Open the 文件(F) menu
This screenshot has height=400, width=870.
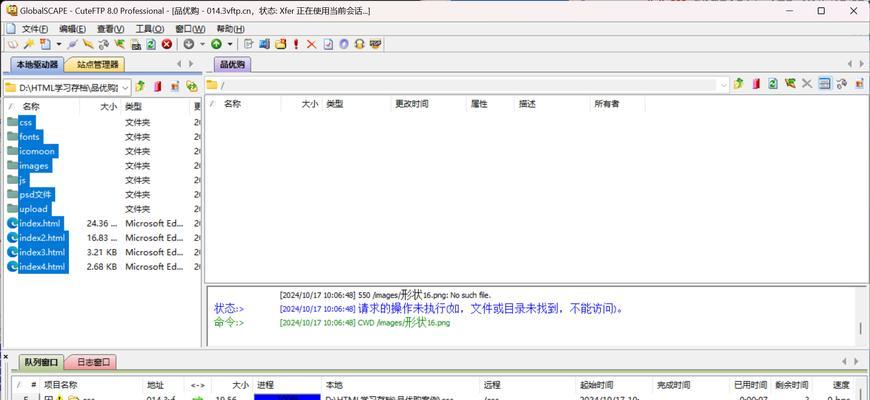tap(34, 29)
